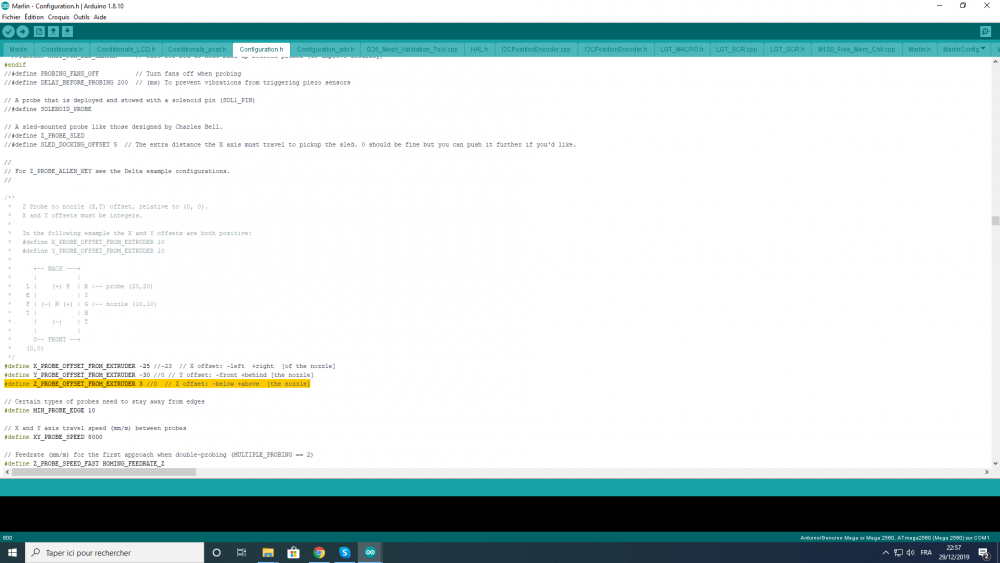This screenshot has width=1000, height=563.
Task: Click the Z_PROBE_SPEED_FAST HOMING_FEEDRATE_Z line
Action: [x=84, y=464]
